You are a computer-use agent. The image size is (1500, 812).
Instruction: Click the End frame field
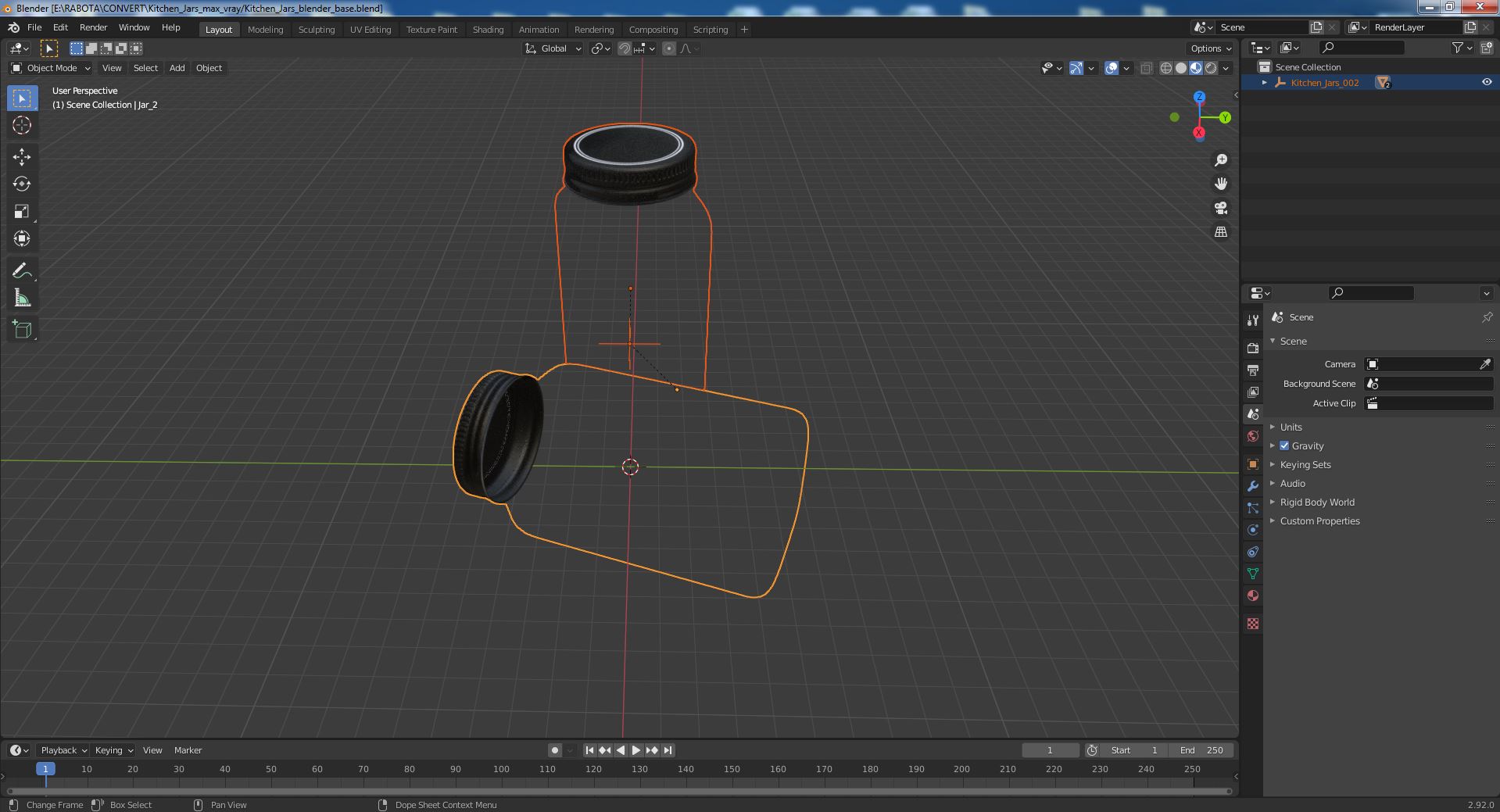click(x=1202, y=750)
